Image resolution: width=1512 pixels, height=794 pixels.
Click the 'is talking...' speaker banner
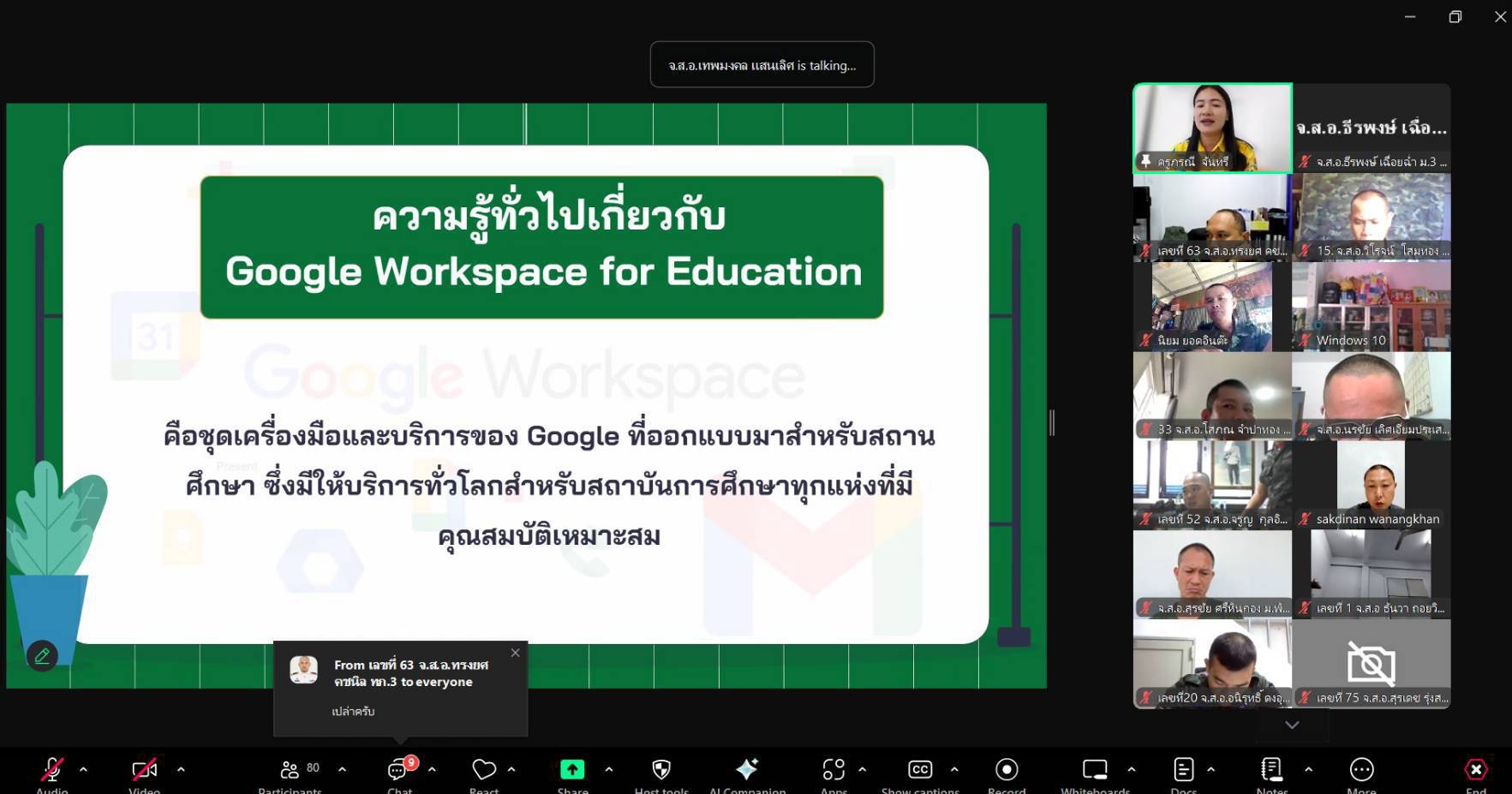(x=762, y=65)
